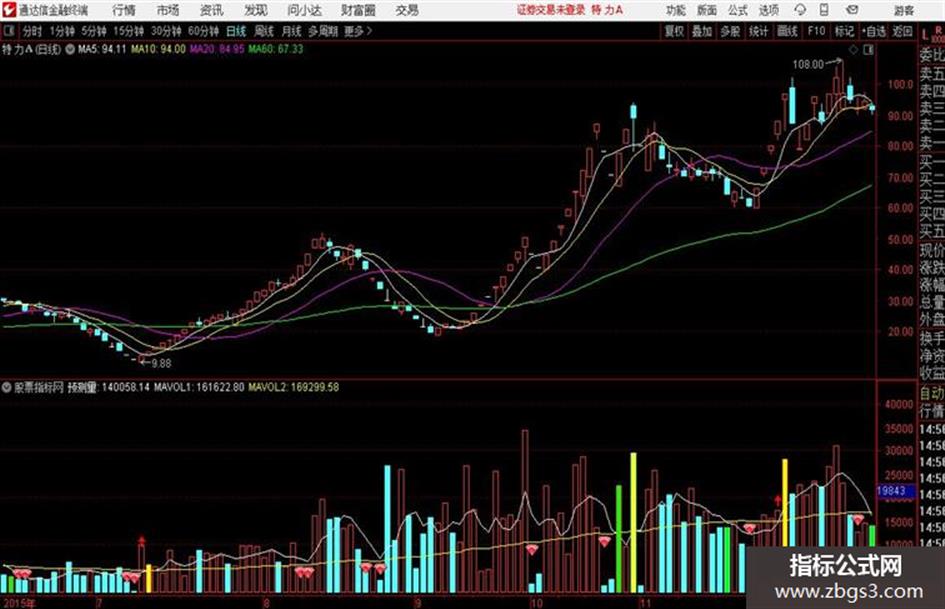This screenshot has height=609, width=945.
Task: Open the 财富圈 menu
Action: click(358, 10)
